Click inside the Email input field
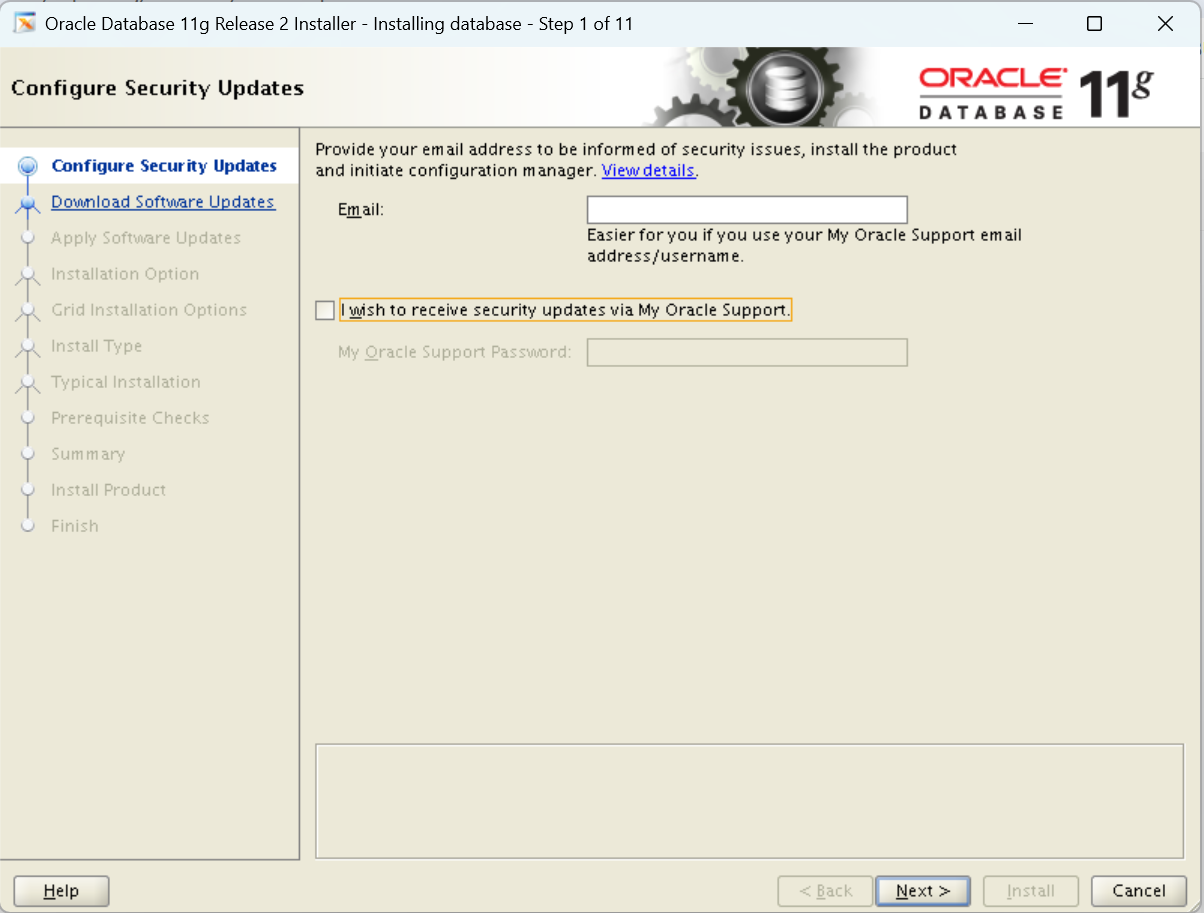 pyautogui.click(x=746, y=209)
